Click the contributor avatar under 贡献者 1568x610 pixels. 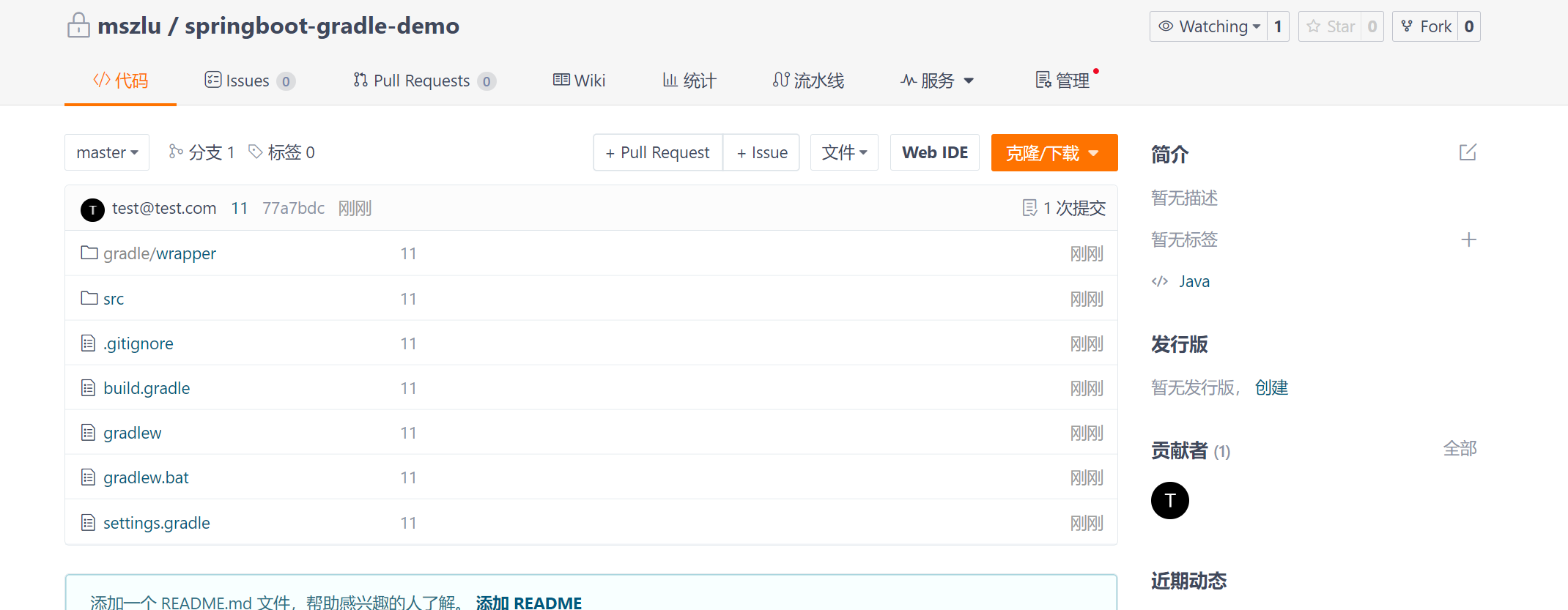coord(1169,501)
